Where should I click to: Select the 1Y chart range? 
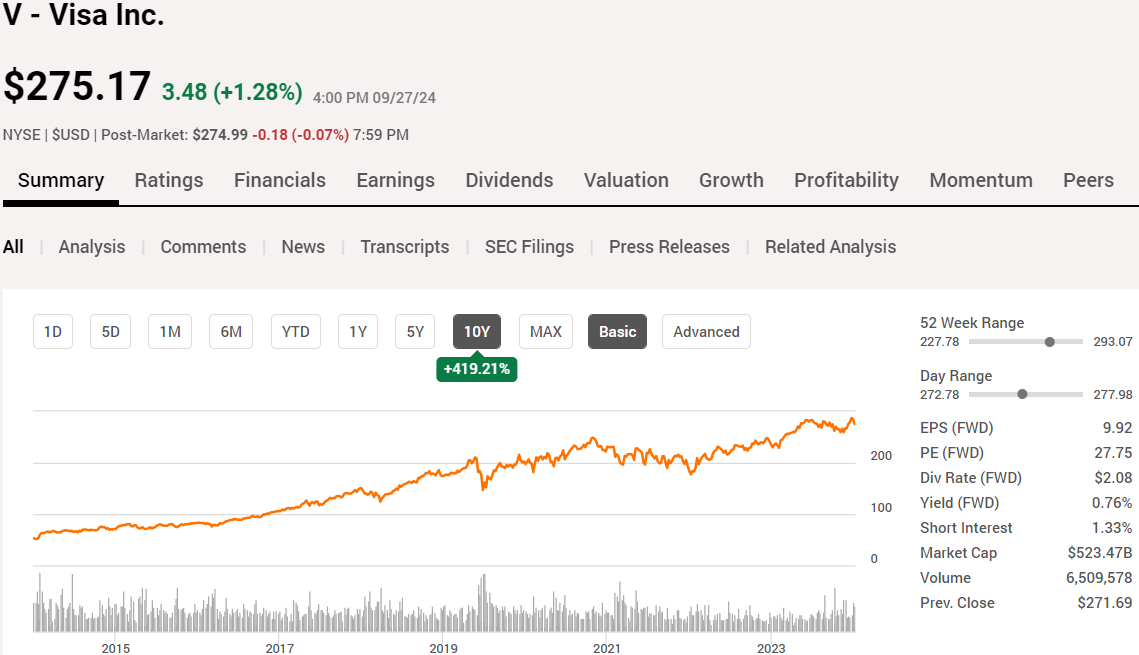click(x=358, y=332)
